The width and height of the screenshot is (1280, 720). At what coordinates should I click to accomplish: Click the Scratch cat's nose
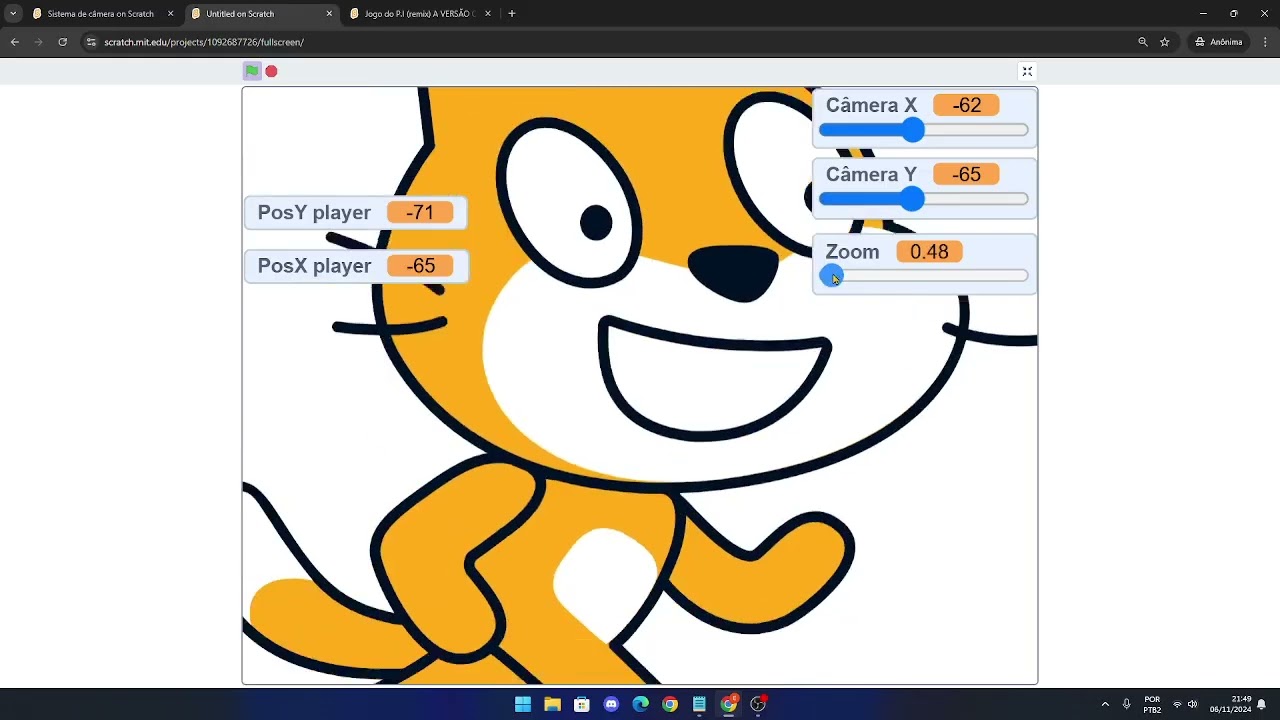(734, 272)
